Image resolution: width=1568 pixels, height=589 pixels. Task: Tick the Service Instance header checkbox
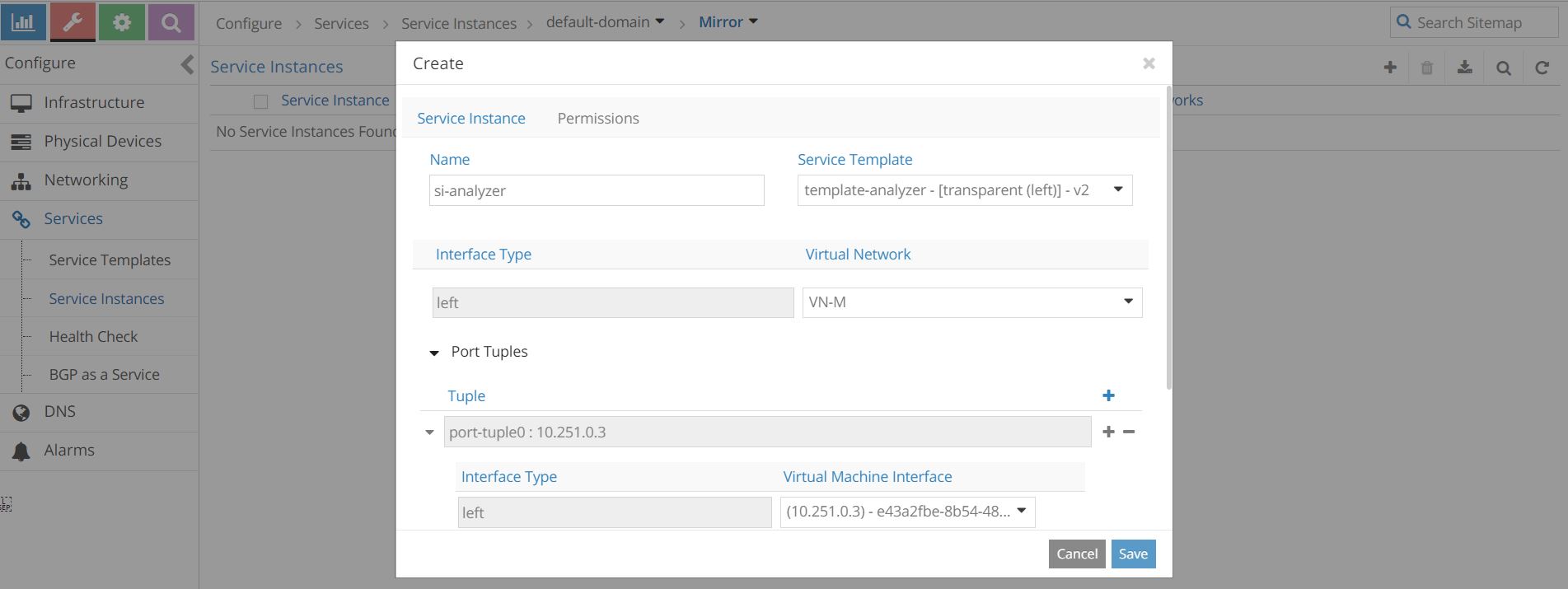coord(260,101)
